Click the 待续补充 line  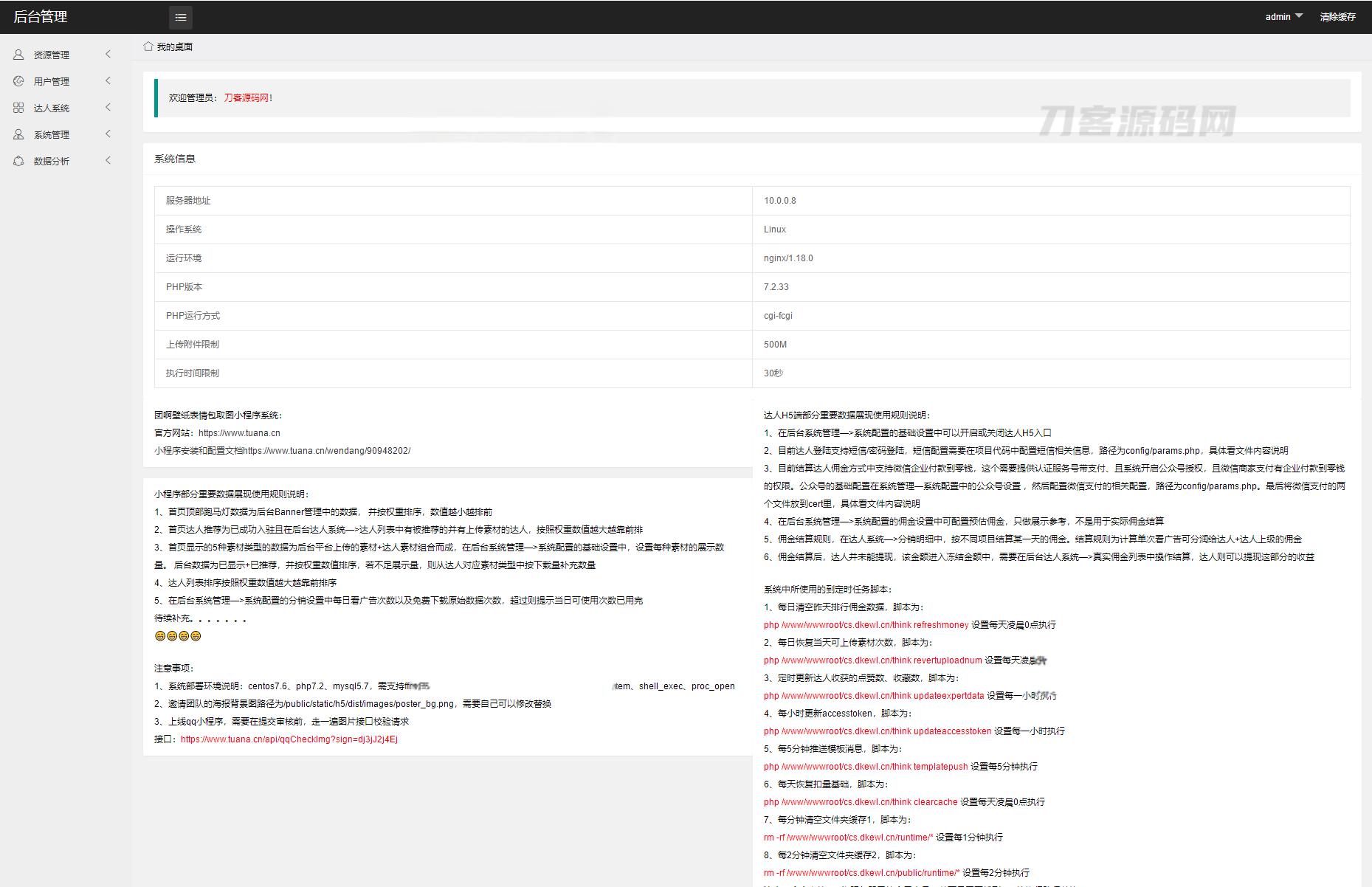(x=200, y=618)
